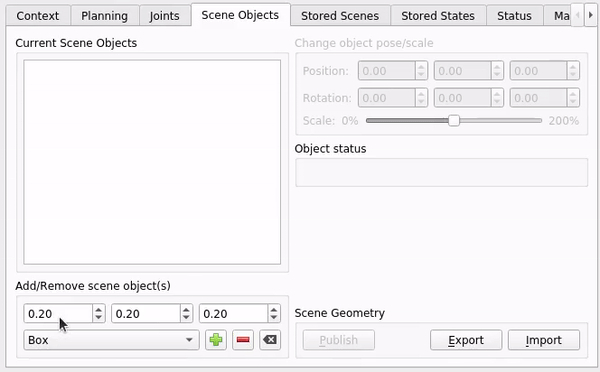The height and width of the screenshot is (372, 600).
Task: Go to the Stored States tab
Action: 438,16
